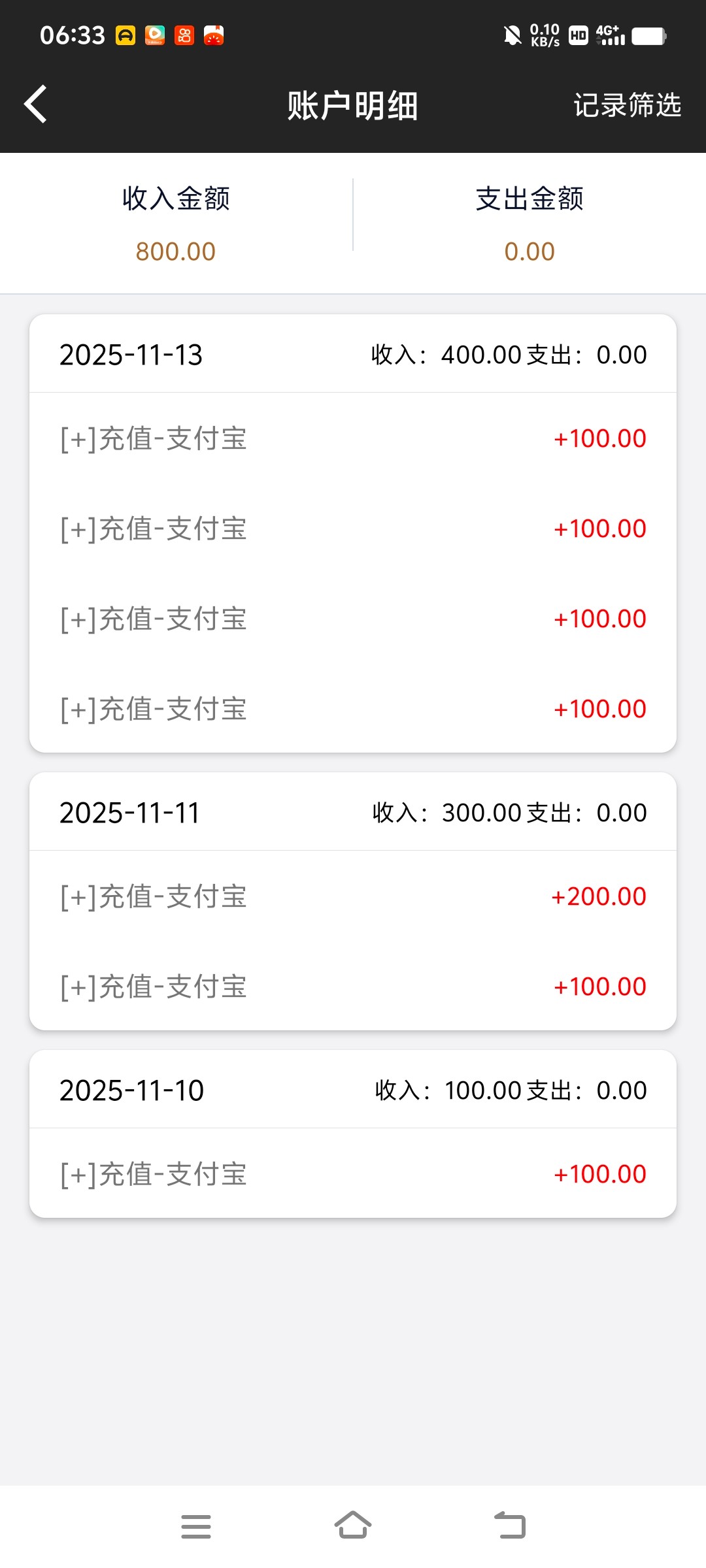Tap the 账户明细 page title
The width and height of the screenshot is (706, 1568).
tap(353, 105)
